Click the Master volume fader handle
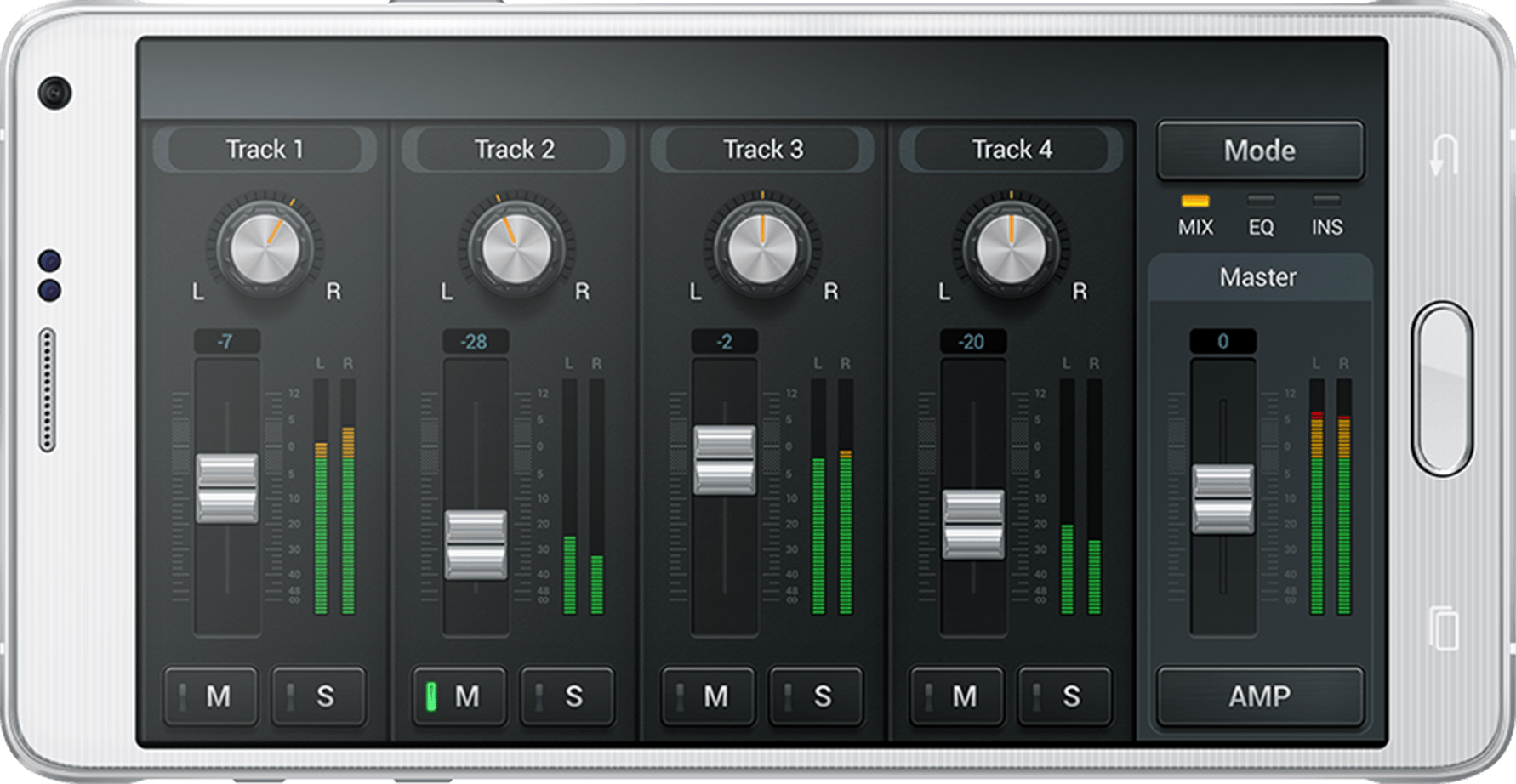The width and height of the screenshot is (1516, 784). tap(1222, 499)
